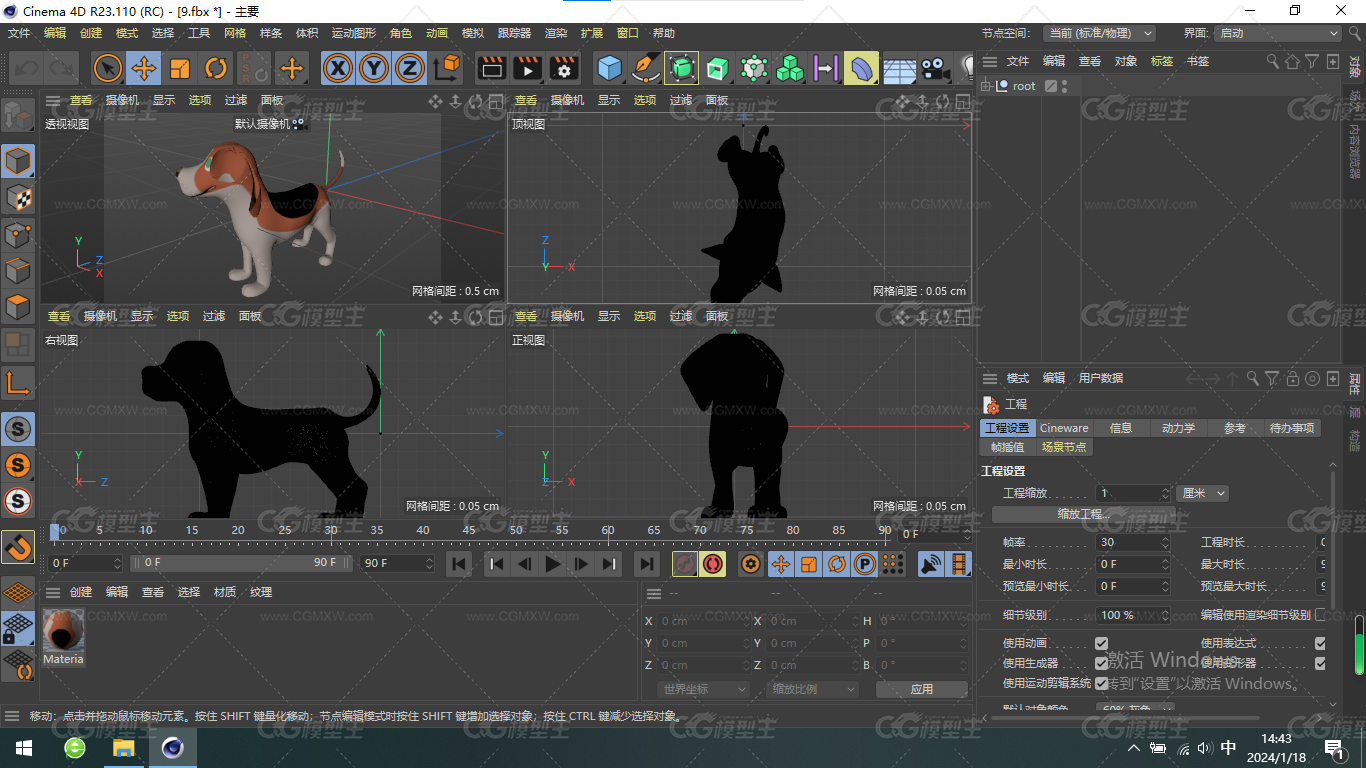Viewport: 1366px width, 768px height.
Task: Add a Floor environment object
Action: 898,68
